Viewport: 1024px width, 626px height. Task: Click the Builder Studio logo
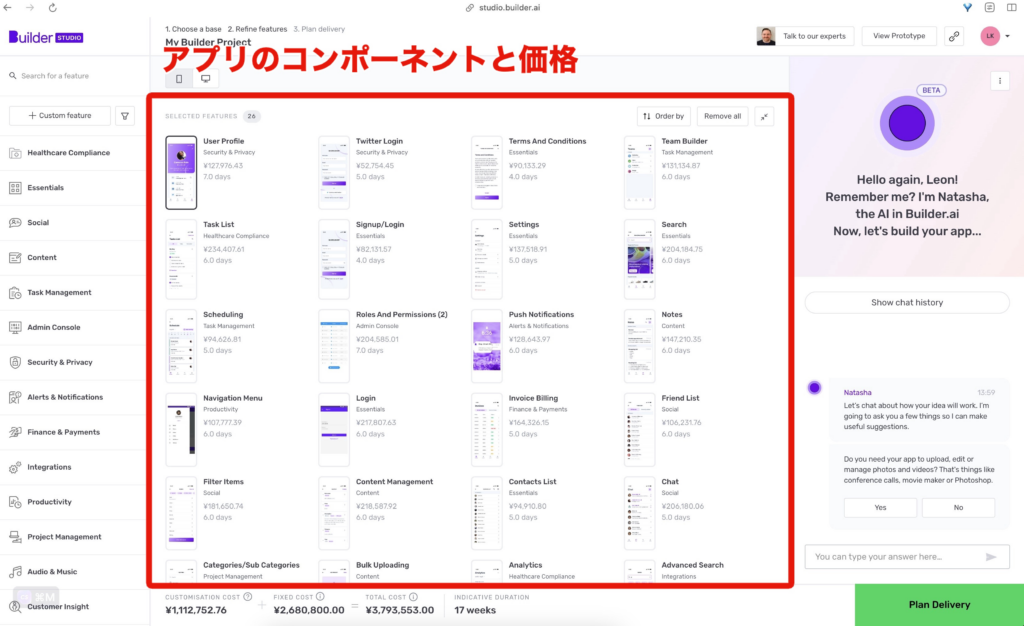coord(46,37)
